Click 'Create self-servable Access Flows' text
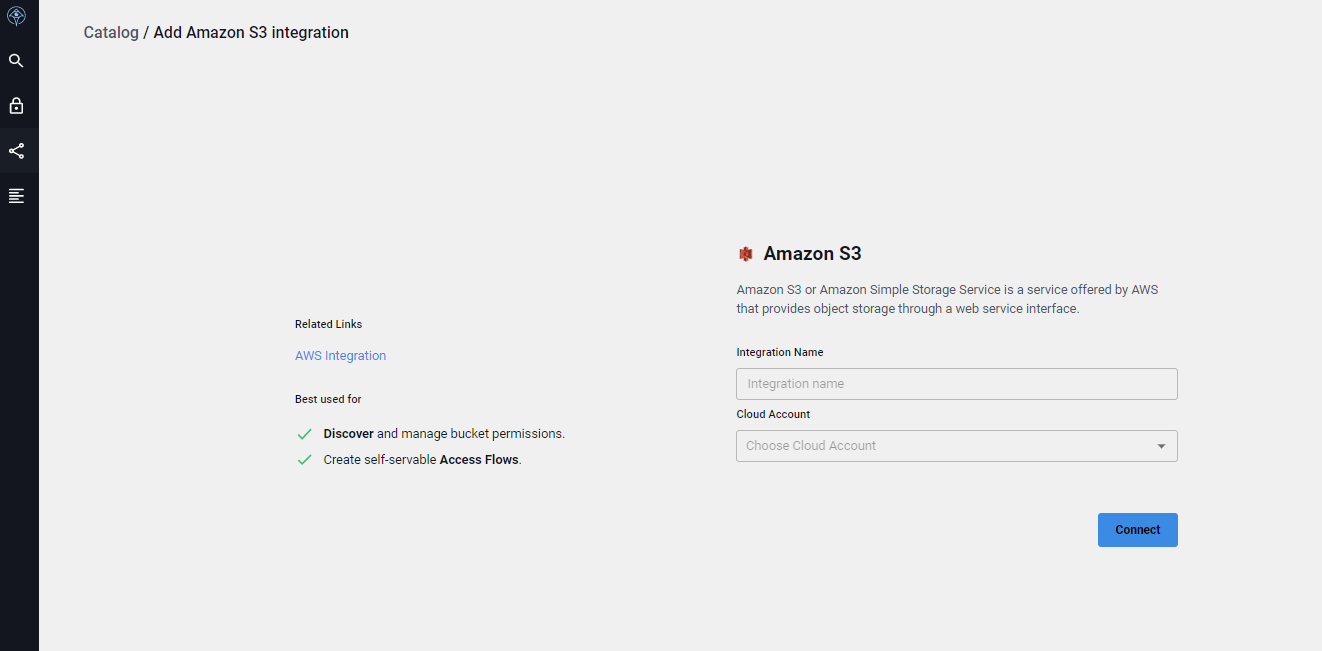 [x=422, y=460]
